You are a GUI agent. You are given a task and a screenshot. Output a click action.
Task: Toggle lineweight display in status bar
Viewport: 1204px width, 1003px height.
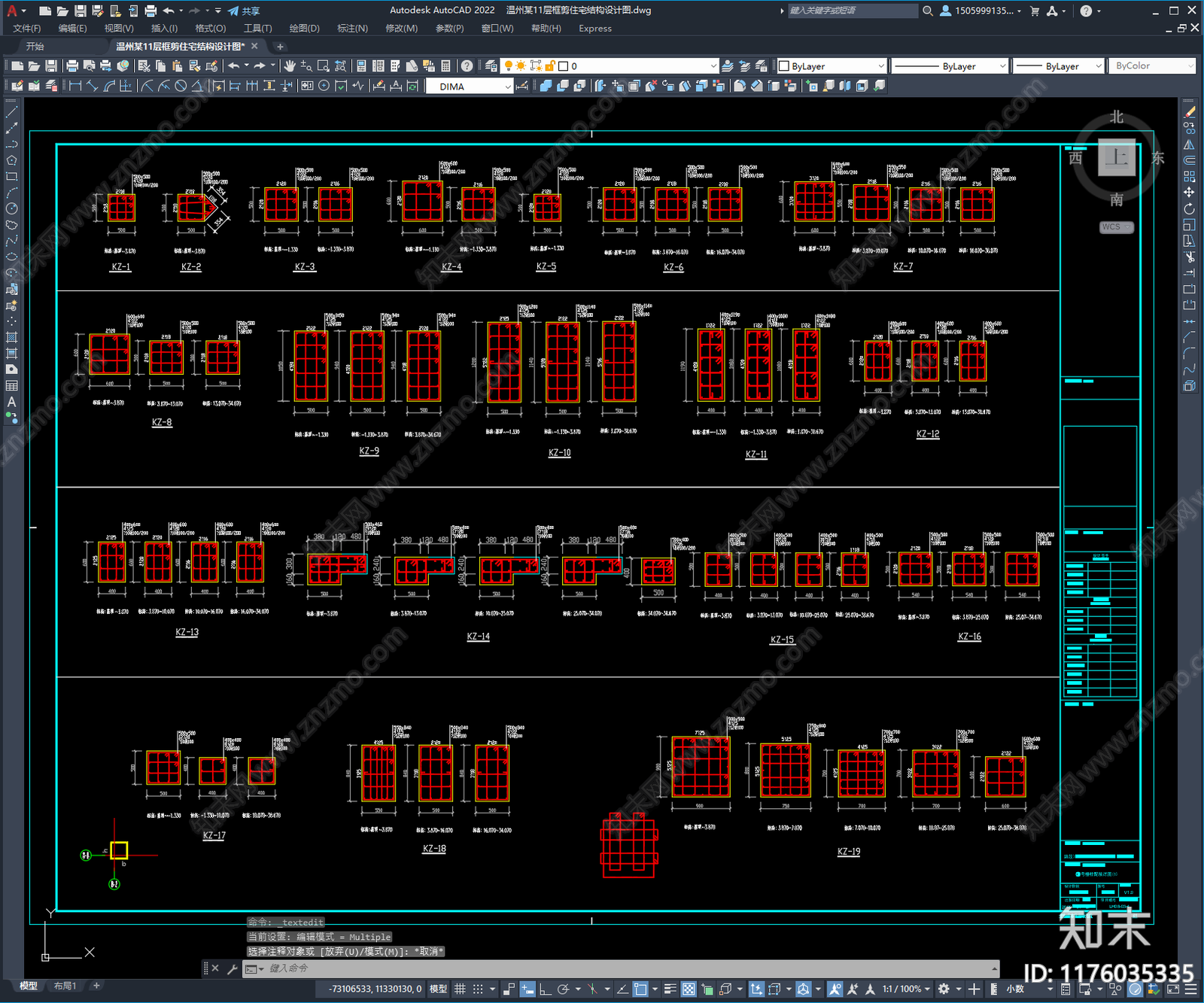pos(670,989)
